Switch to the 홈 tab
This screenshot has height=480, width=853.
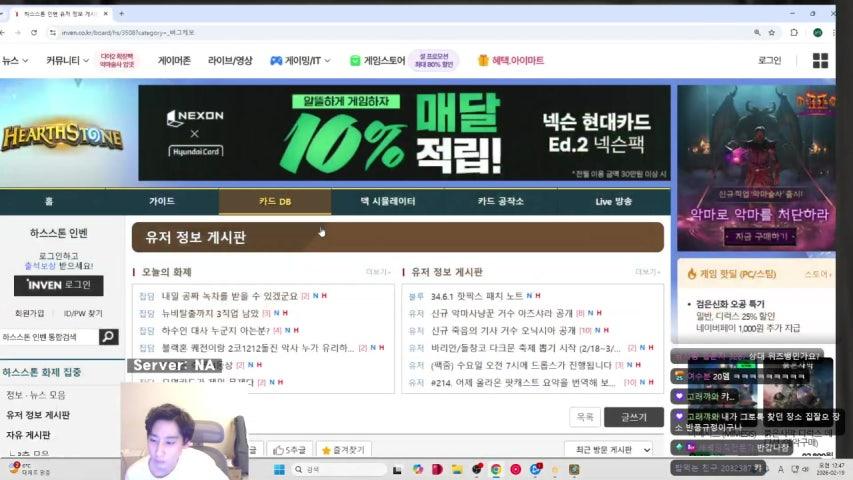point(49,201)
